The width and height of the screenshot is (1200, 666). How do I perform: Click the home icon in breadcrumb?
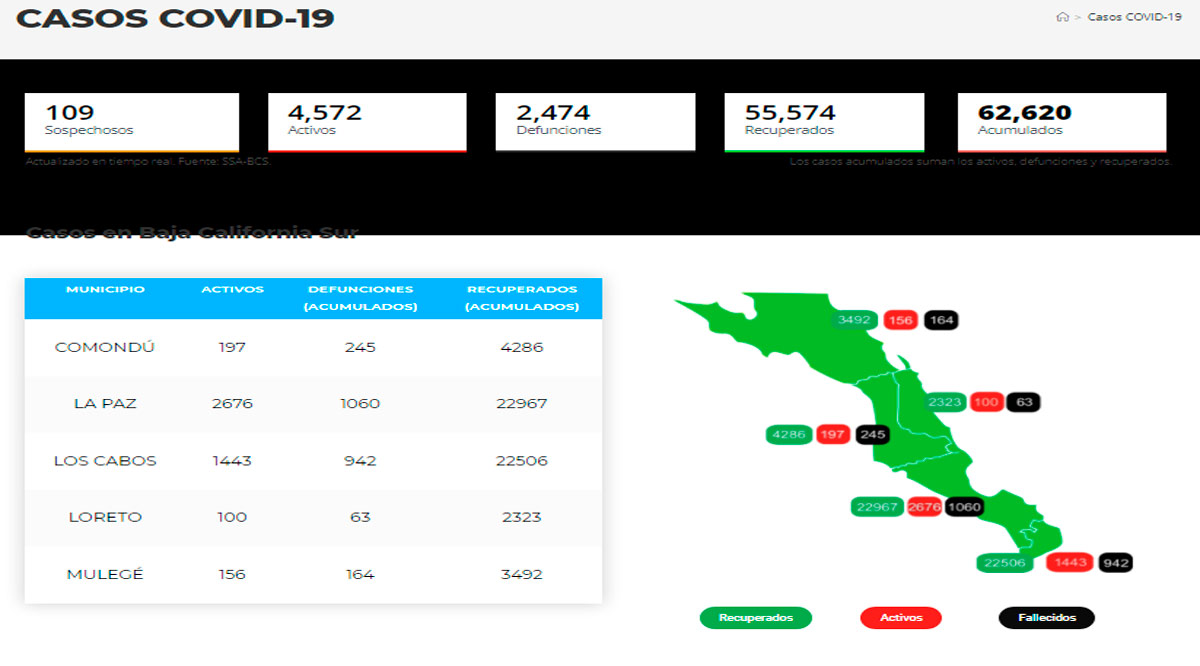tap(1062, 17)
